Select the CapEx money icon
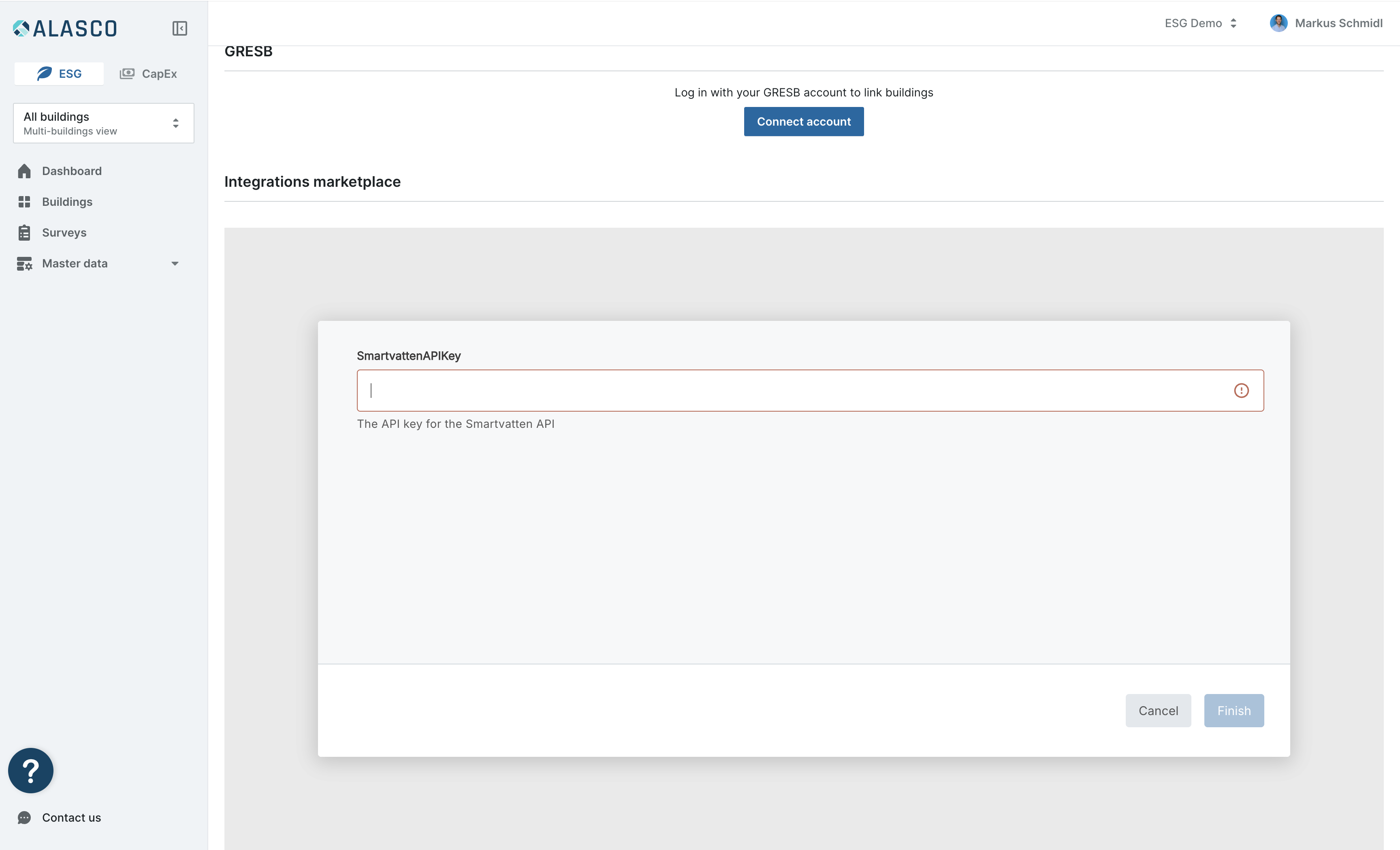The image size is (1400, 850). (x=127, y=73)
